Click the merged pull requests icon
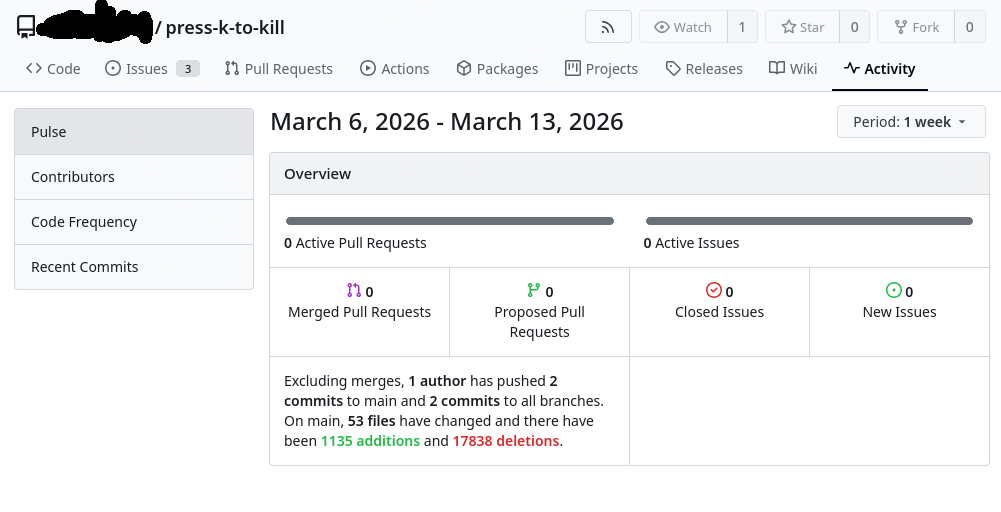1001x512 pixels. (x=354, y=290)
